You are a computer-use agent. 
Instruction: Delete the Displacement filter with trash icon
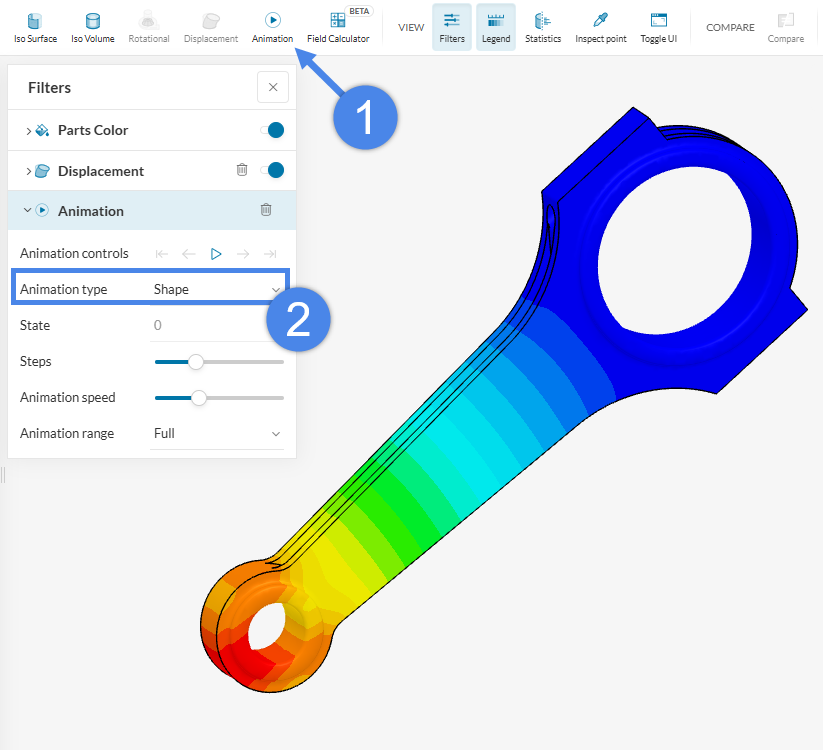[x=242, y=170]
